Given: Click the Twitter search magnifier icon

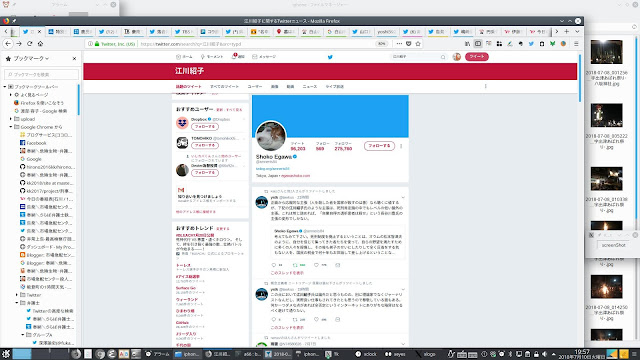Looking at the screenshot, I should point(443,57).
